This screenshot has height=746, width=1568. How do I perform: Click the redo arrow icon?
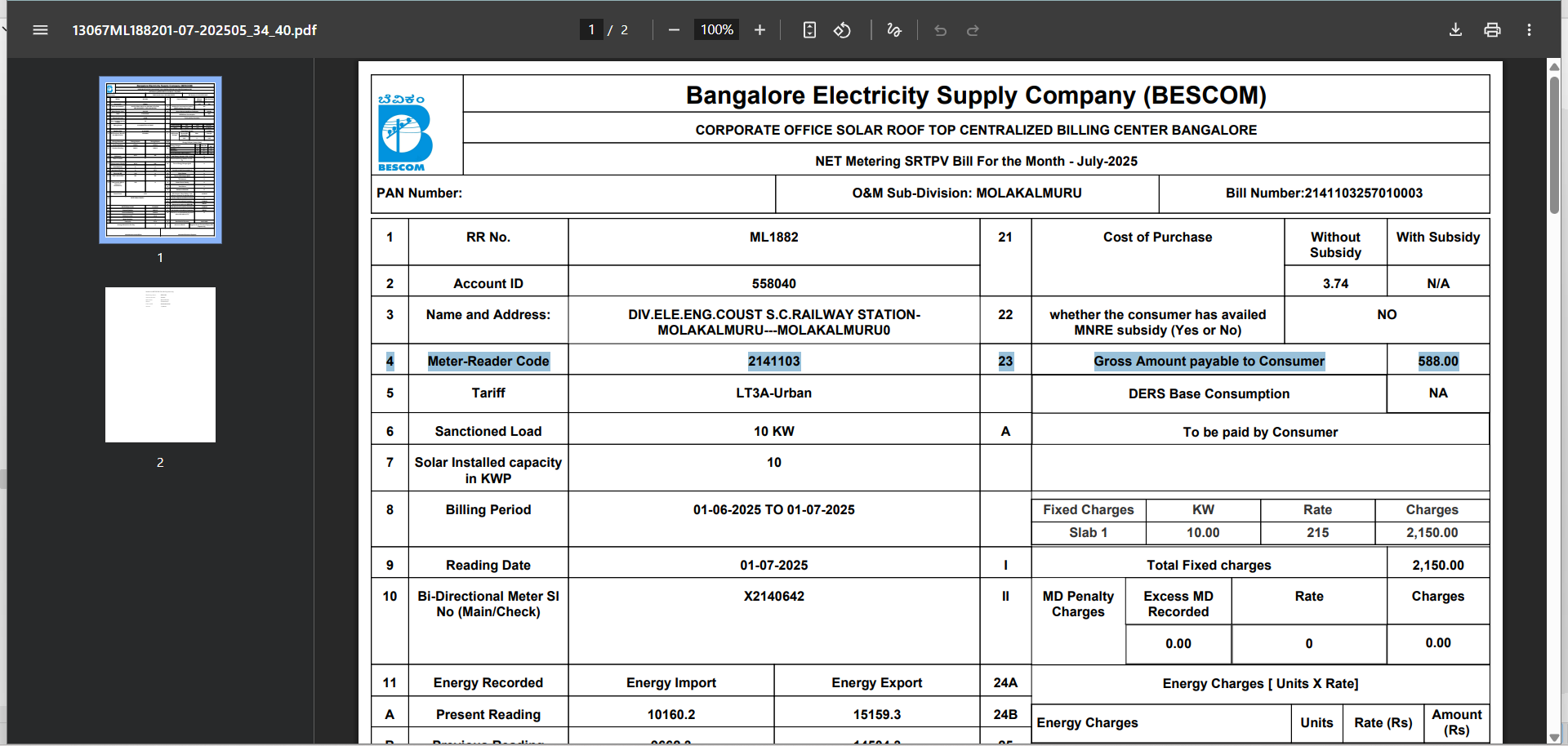click(973, 30)
